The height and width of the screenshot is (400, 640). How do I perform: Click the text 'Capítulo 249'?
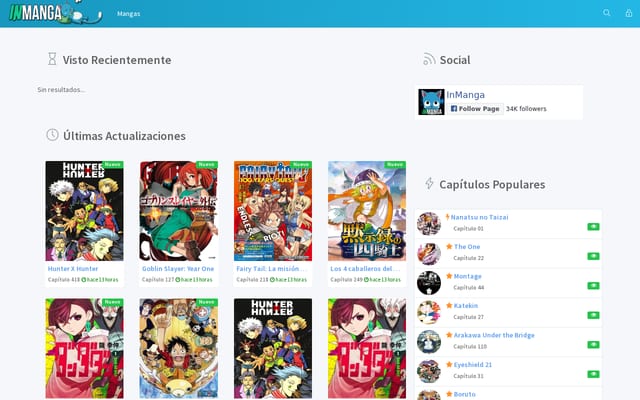(347, 280)
